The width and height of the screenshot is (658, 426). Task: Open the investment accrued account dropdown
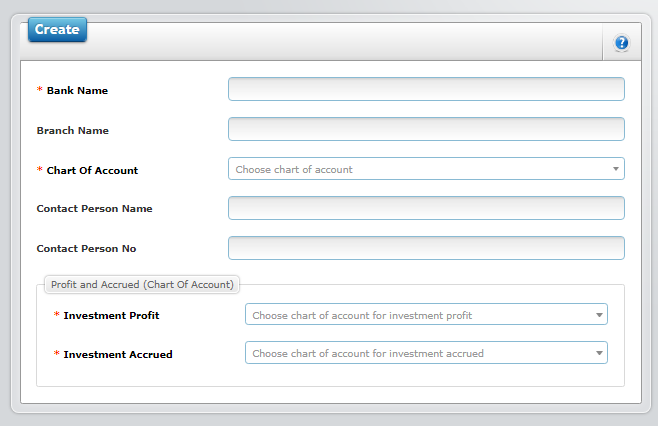tap(426, 353)
